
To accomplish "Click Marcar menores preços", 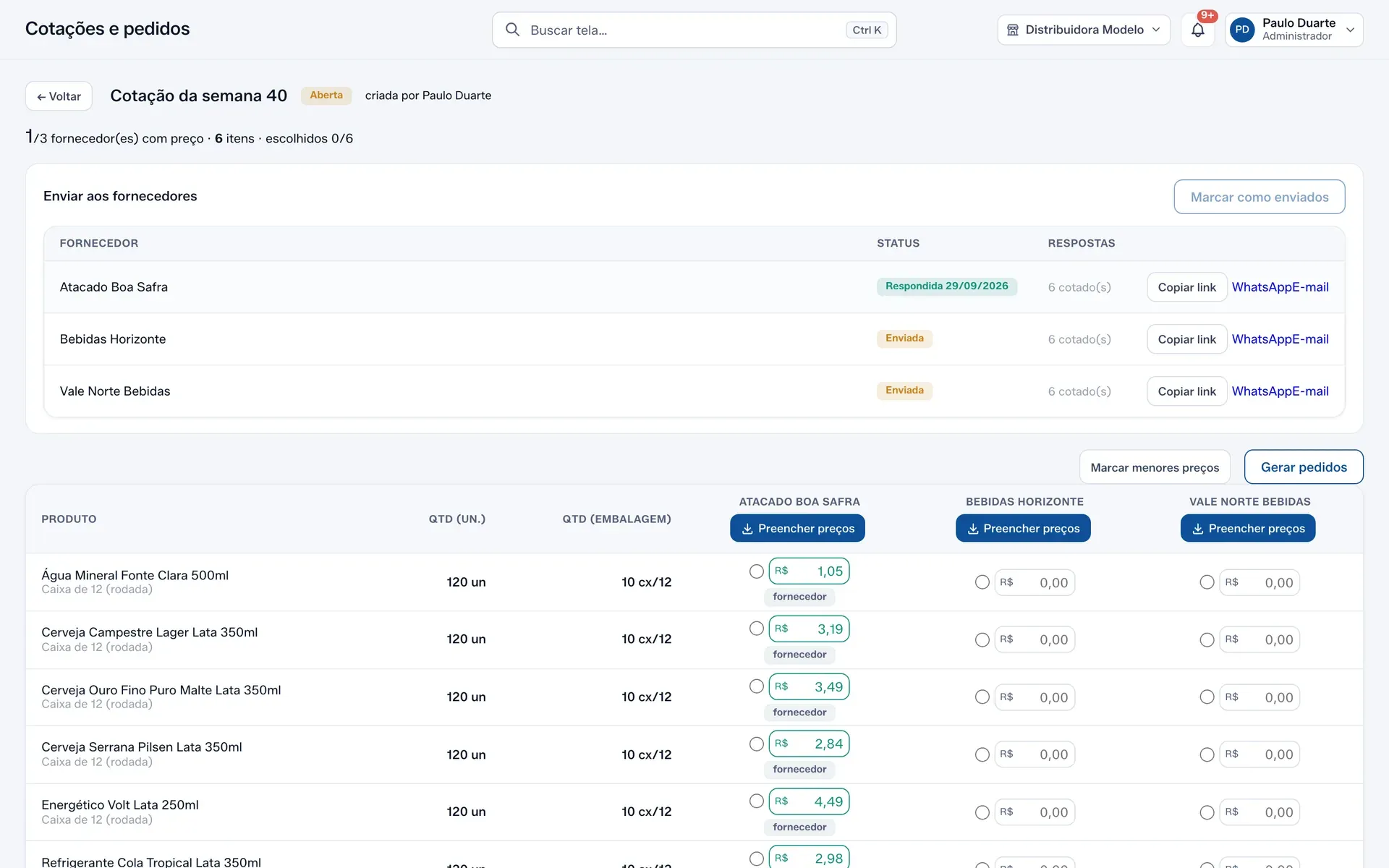I will click(1155, 467).
